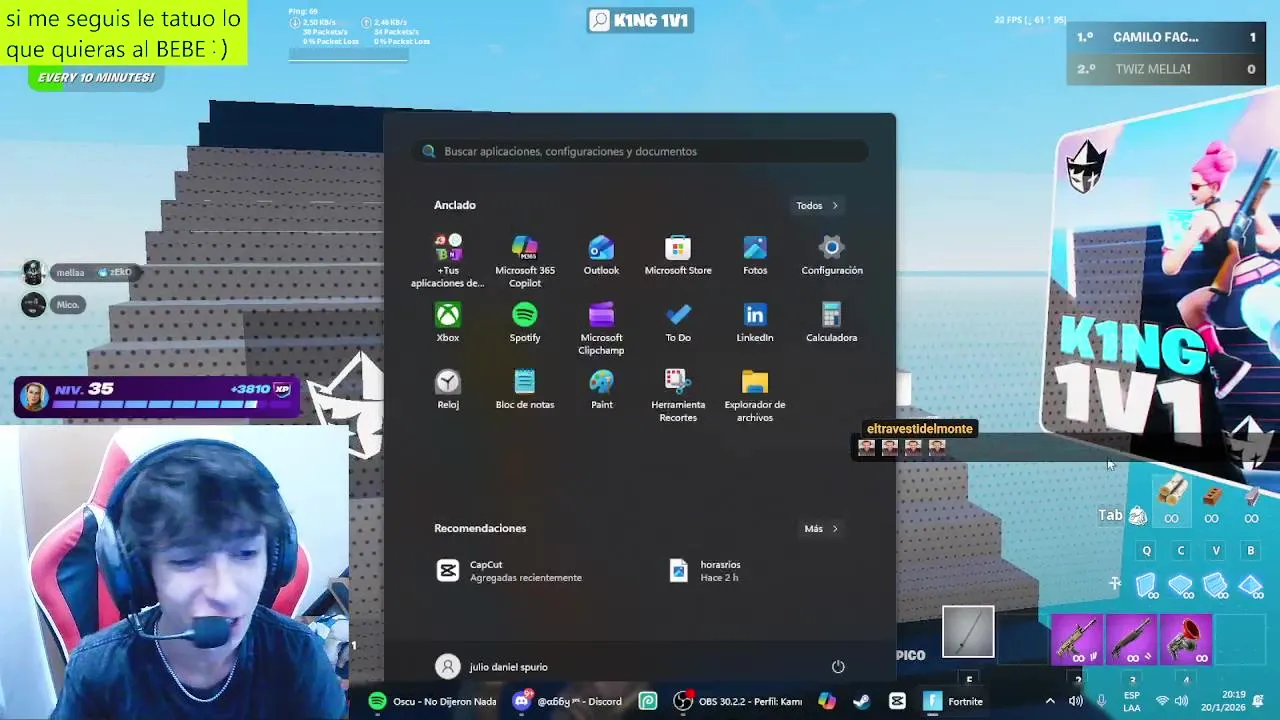Open Explorador de archivos

[x=755, y=396]
